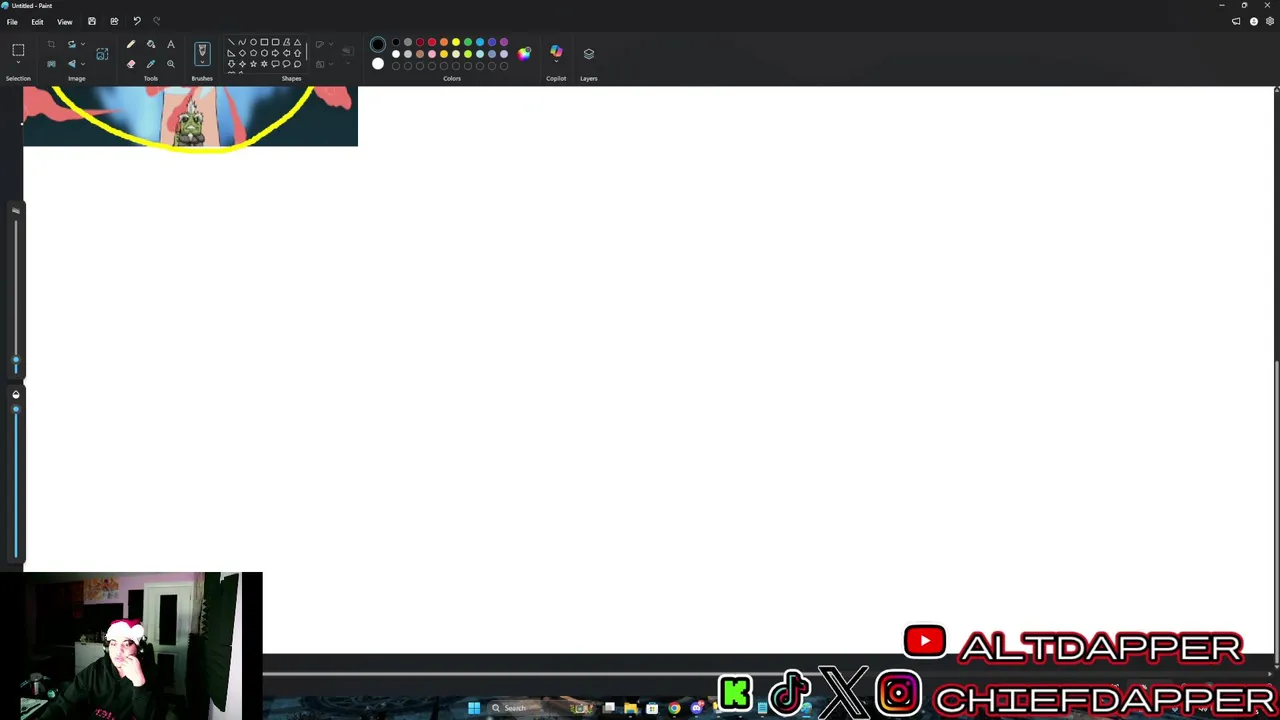The width and height of the screenshot is (1280, 720).
Task: Open Paint Settings gear icon
Action: pos(1269,21)
